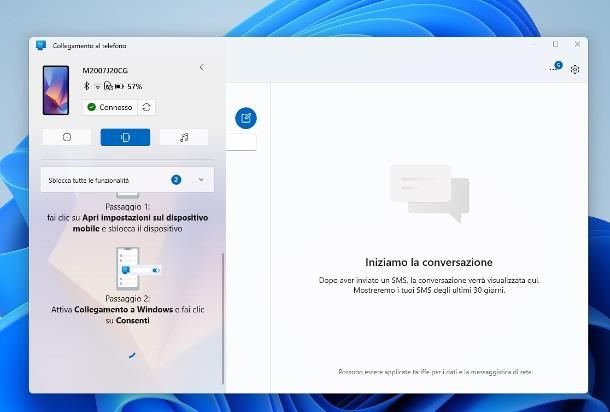Viewport: 610px width, 412px height.
Task: Open the notifications more menu
Action: click(x=556, y=67)
